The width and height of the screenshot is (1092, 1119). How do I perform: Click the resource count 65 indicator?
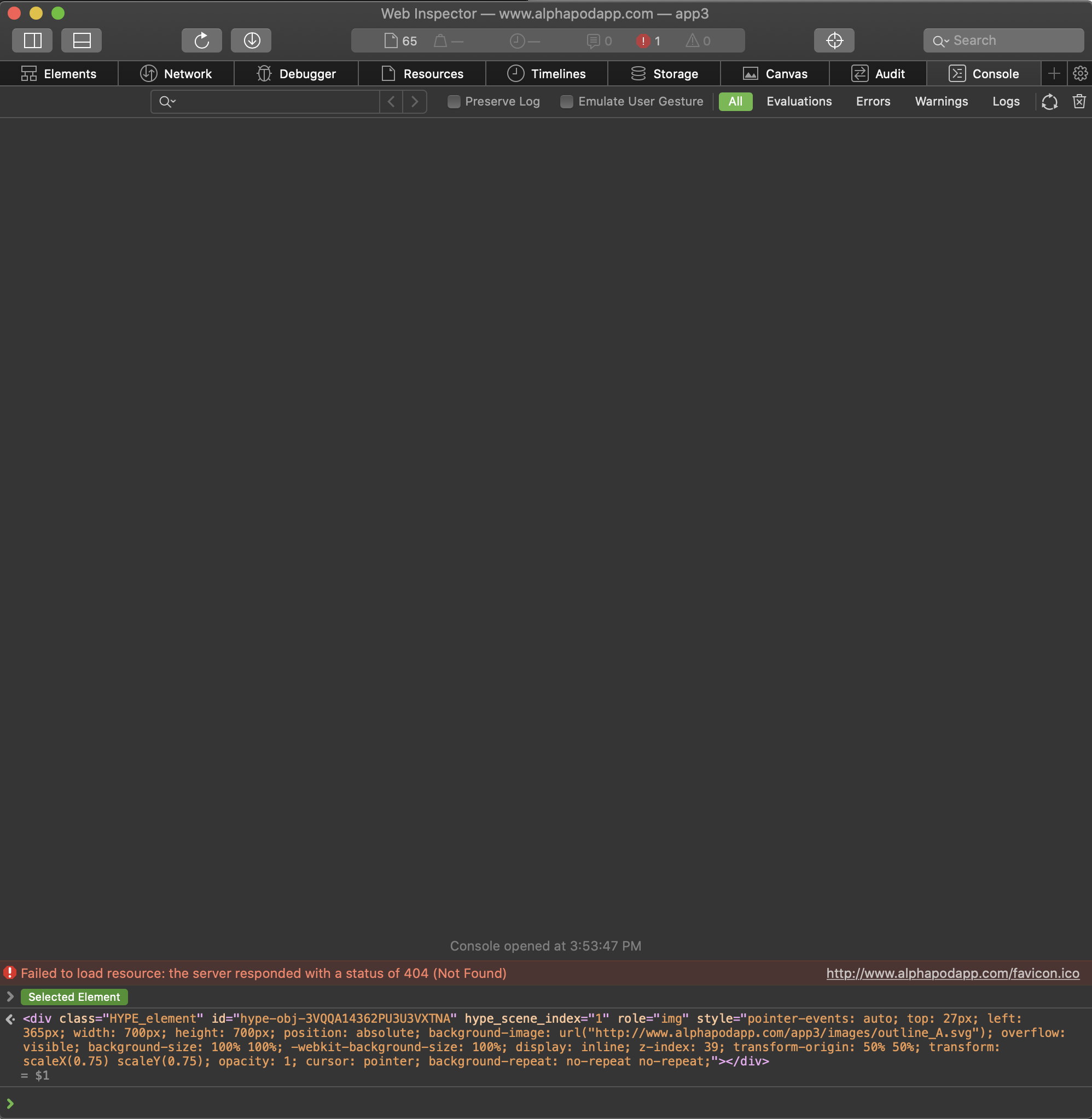point(401,40)
